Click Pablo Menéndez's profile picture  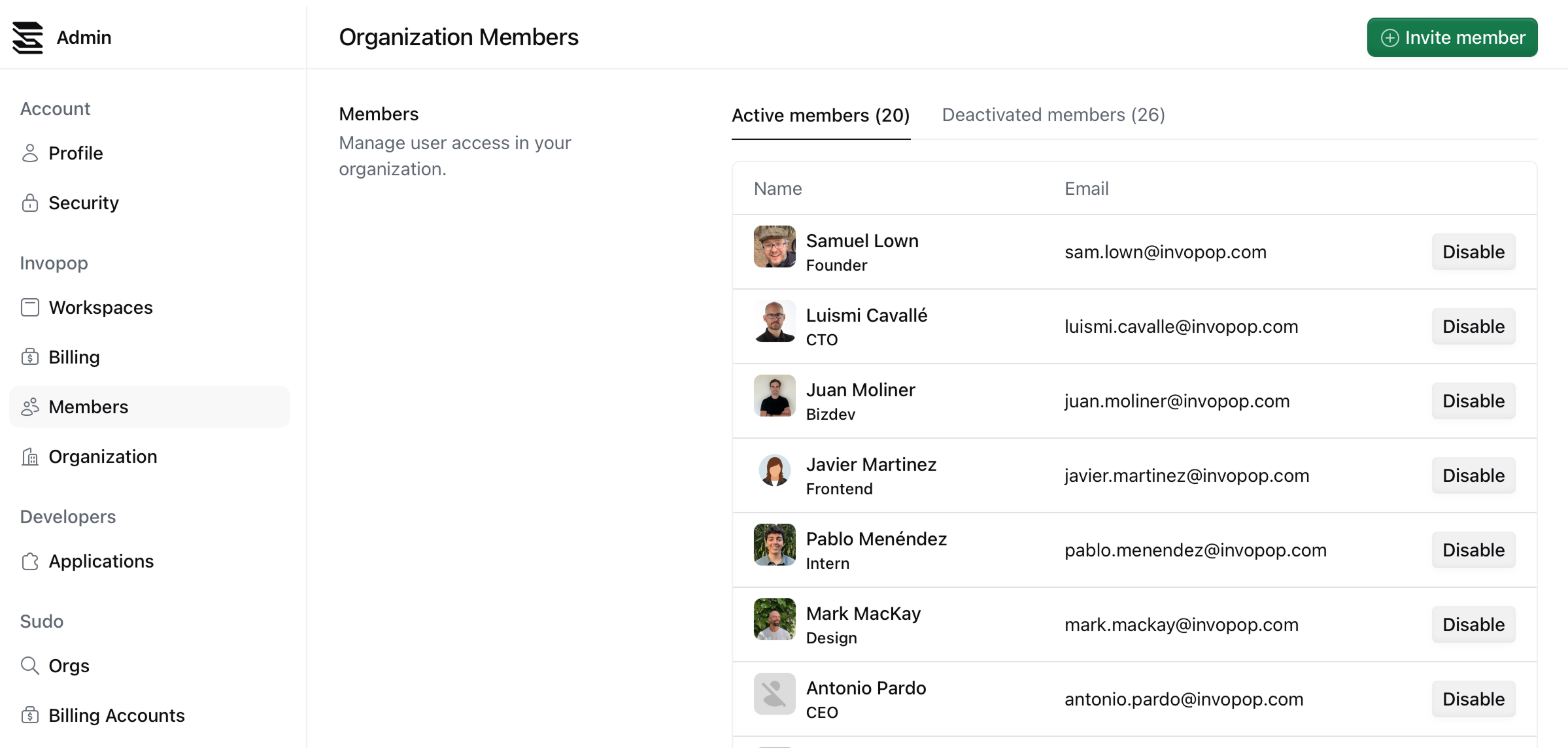coord(774,545)
